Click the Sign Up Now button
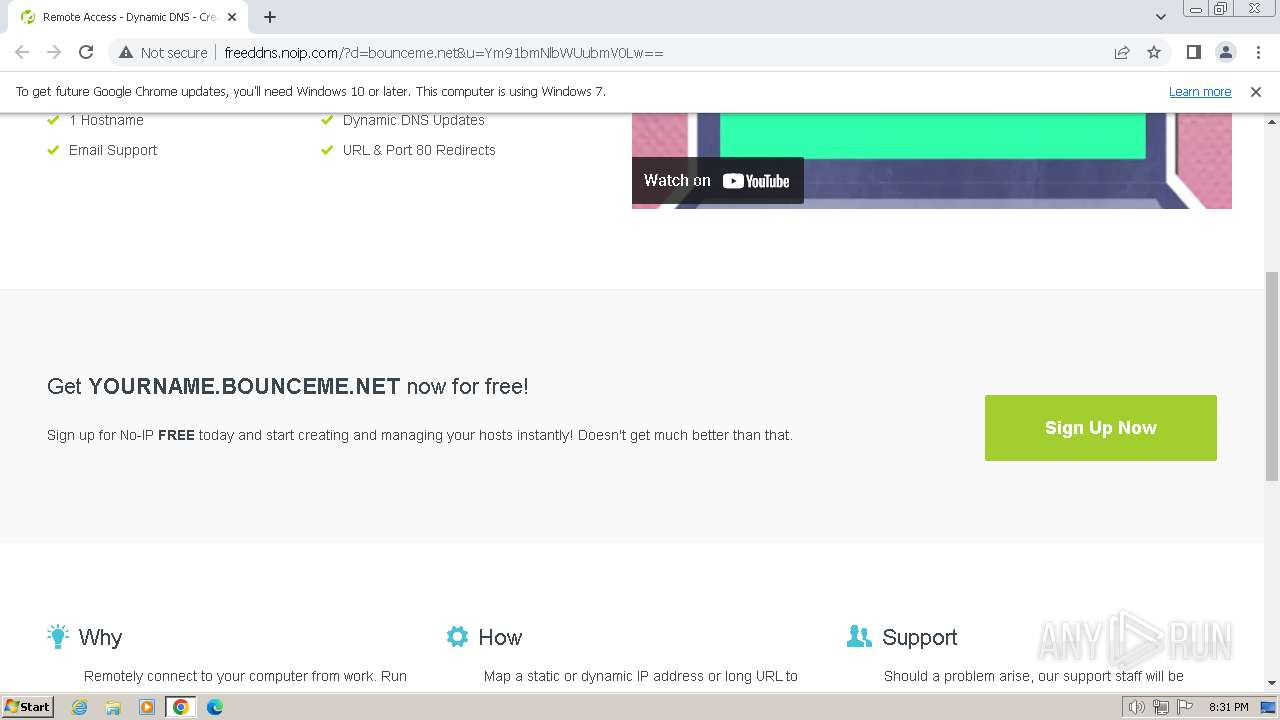The width and height of the screenshot is (1280, 720). (x=1101, y=428)
